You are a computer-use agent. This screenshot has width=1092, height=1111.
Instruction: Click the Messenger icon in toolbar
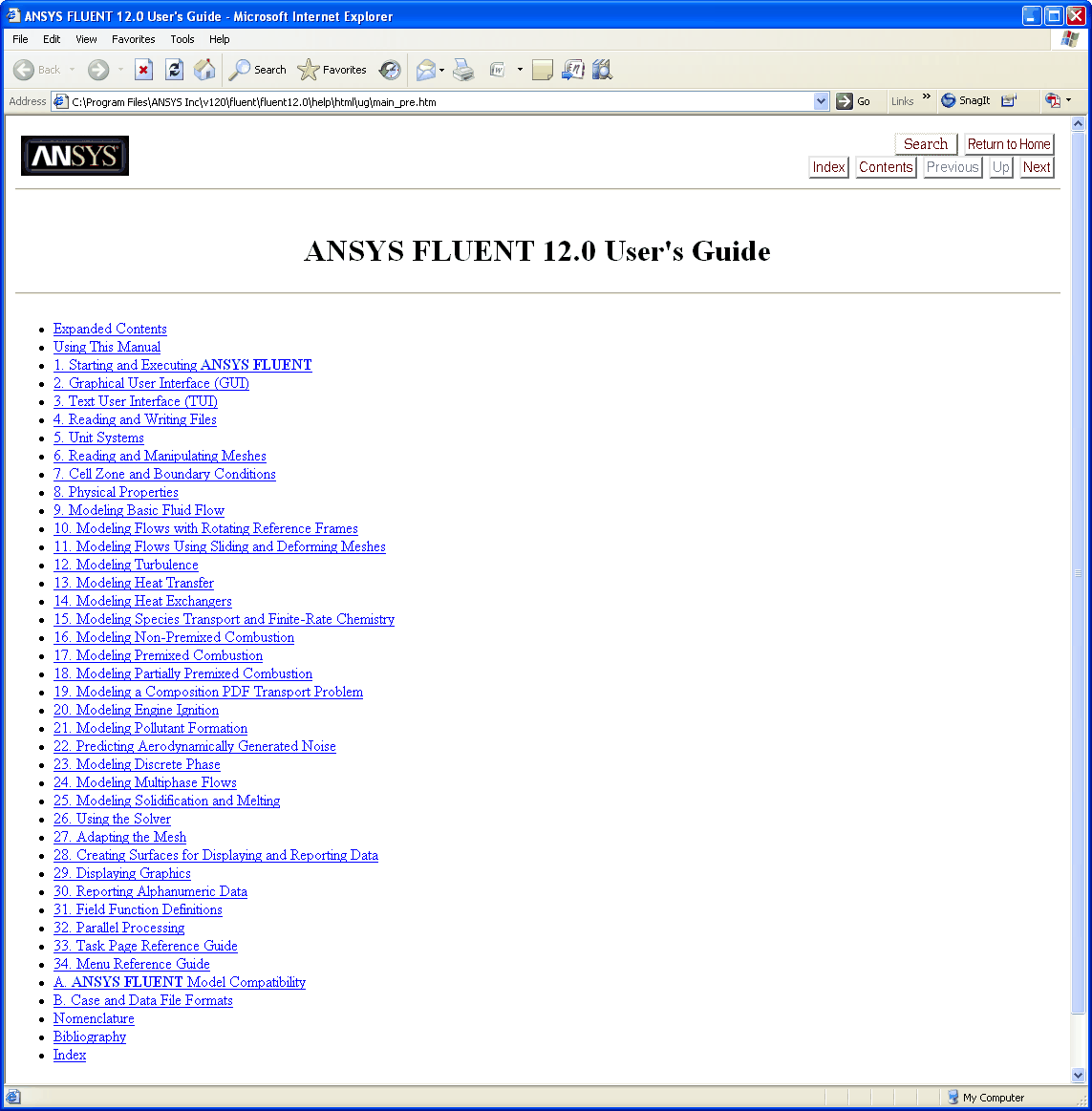click(572, 70)
